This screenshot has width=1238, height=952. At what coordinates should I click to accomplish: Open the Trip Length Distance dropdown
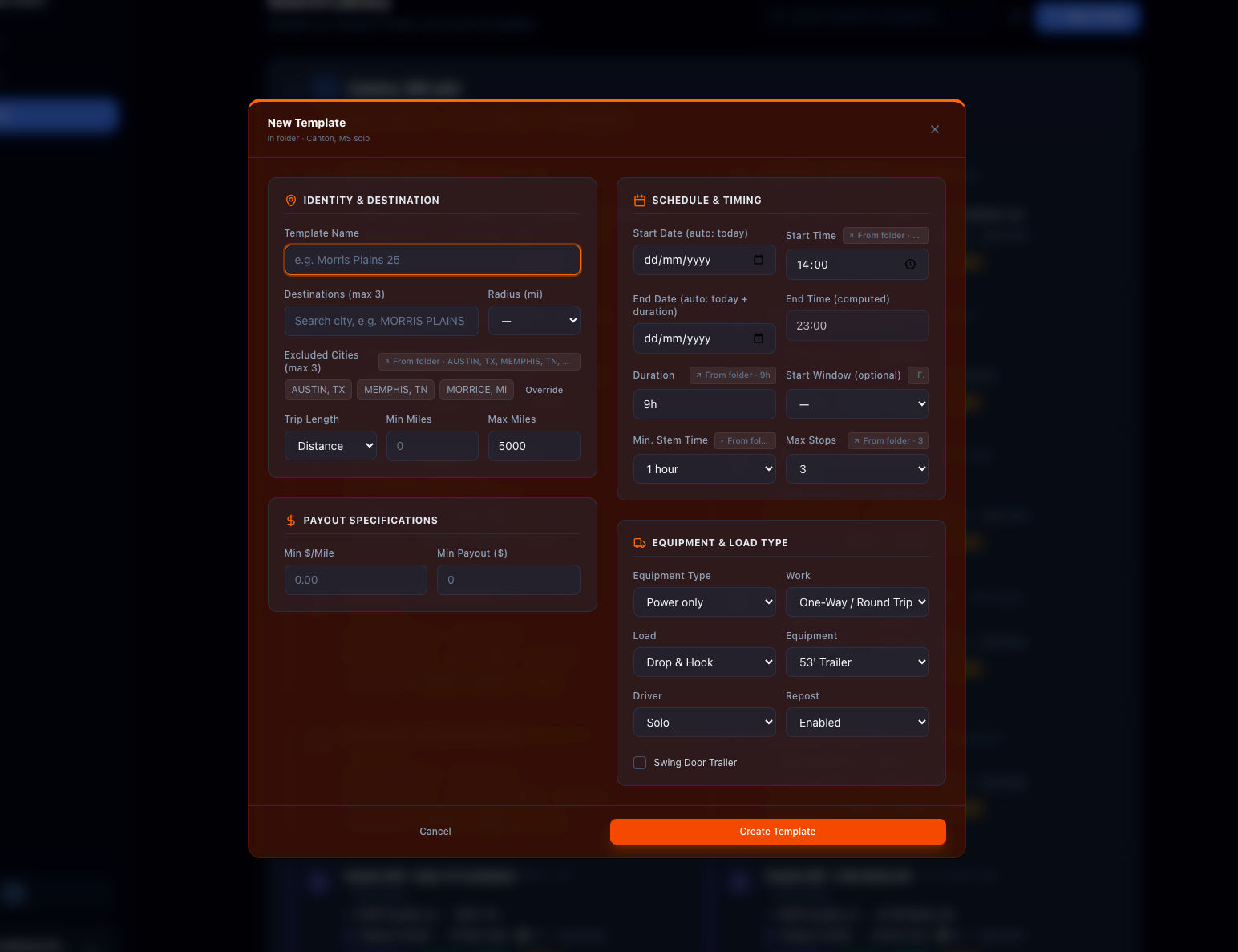(x=330, y=446)
